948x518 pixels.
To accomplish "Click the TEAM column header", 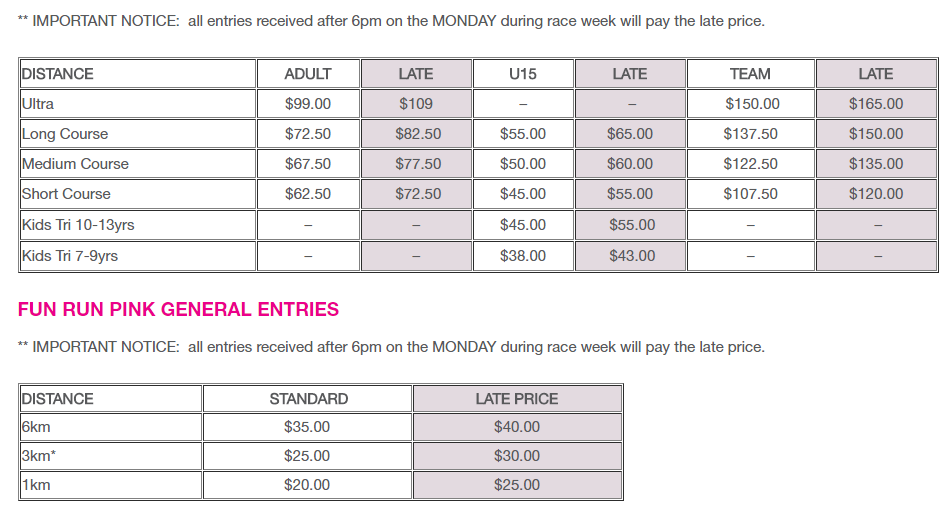I will click(750, 74).
